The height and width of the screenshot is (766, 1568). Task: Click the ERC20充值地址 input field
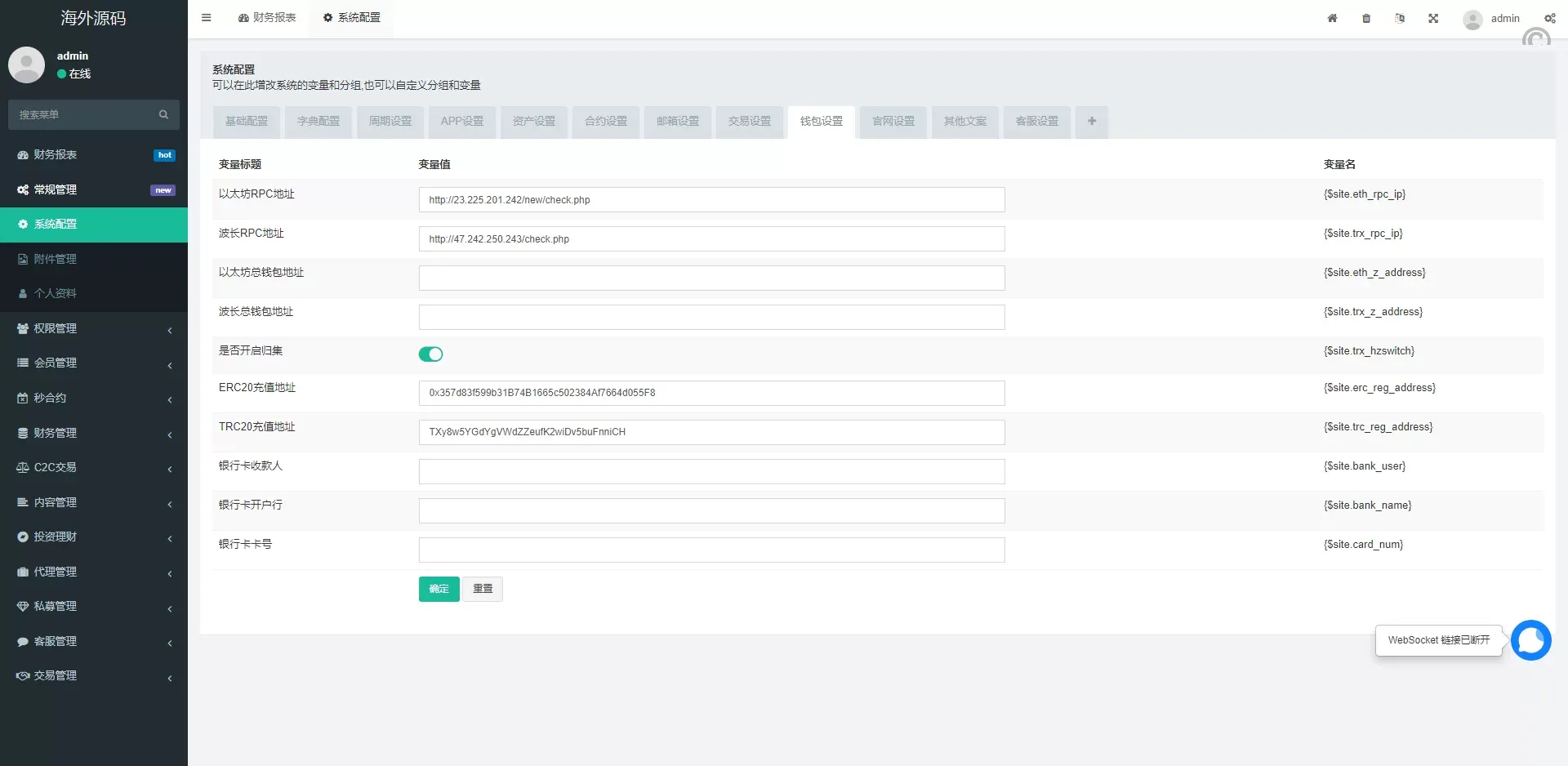[711, 393]
